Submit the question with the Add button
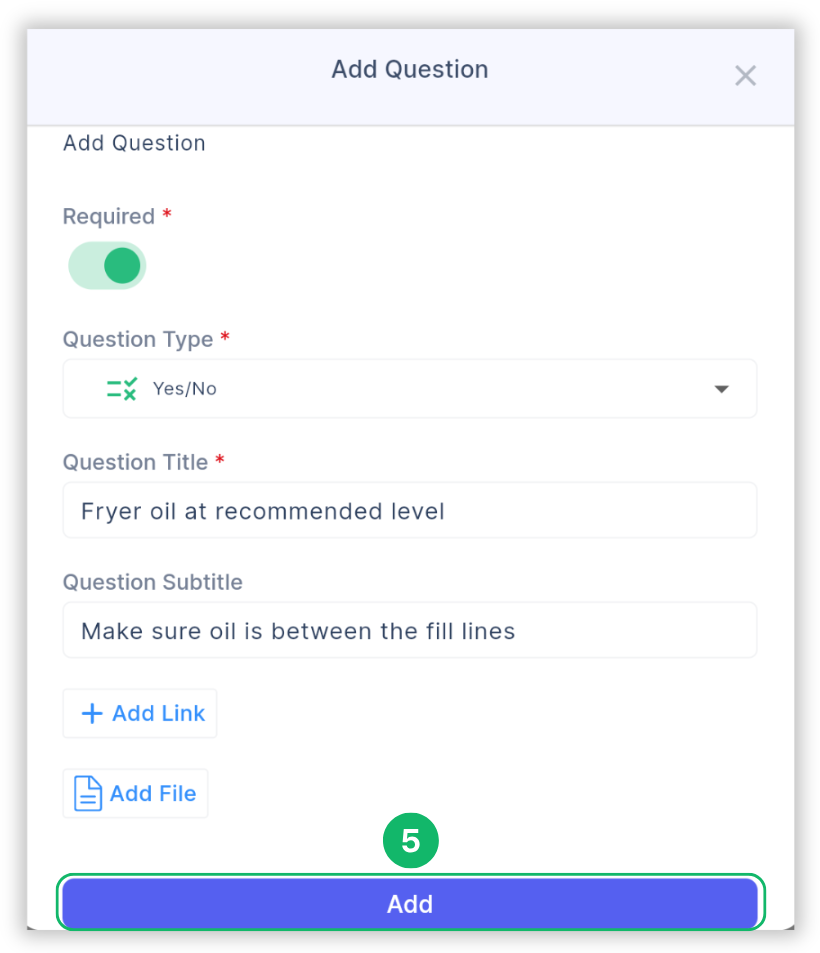Viewport: 820px width, 953px height. (410, 903)
